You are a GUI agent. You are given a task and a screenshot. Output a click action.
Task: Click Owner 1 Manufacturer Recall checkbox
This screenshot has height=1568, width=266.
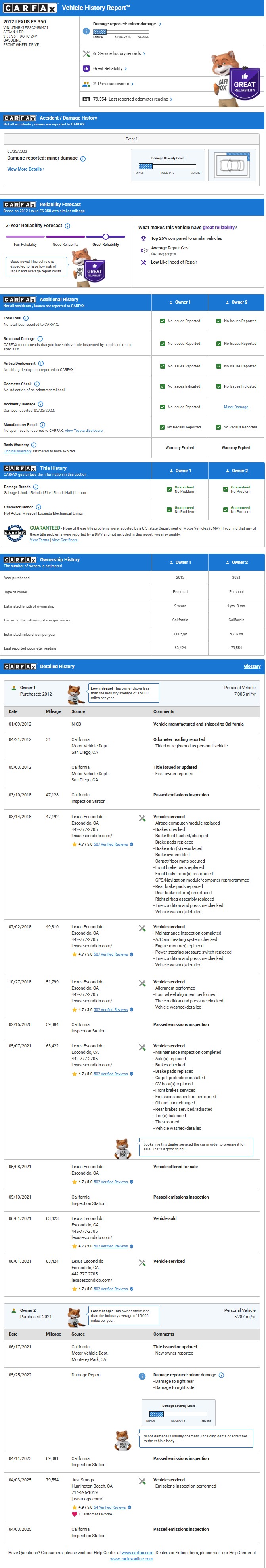(162, 427)
